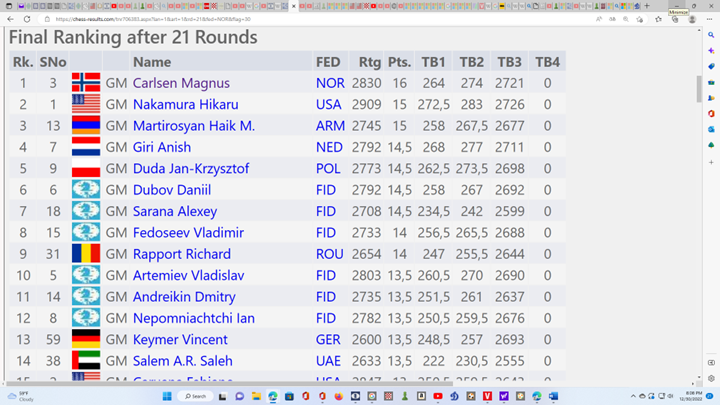Open Nakamura Hikaru player link
Viewport: 720px width, 405px height.
(185, 104)
